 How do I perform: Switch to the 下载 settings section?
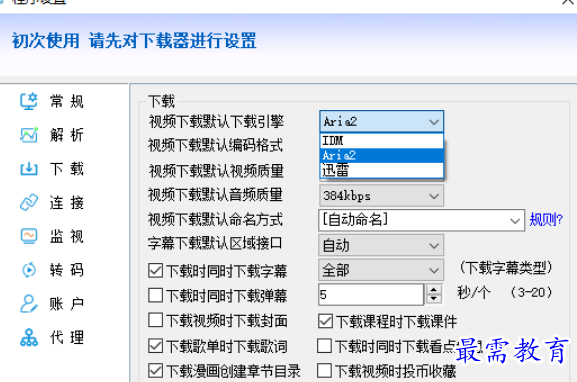67,169
